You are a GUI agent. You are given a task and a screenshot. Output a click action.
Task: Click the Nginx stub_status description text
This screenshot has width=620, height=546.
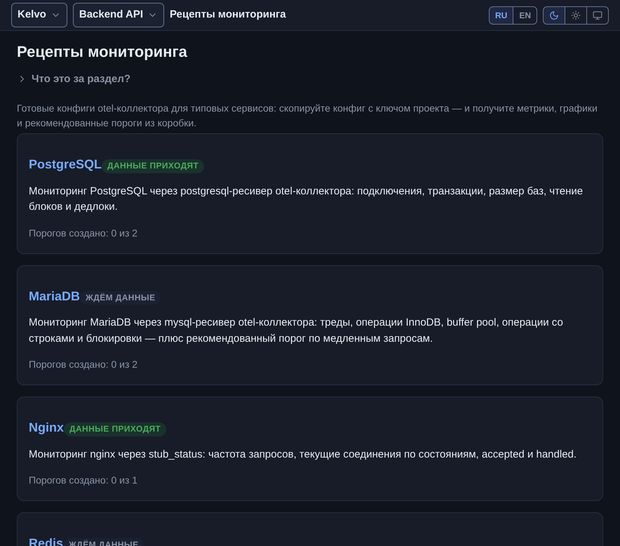[302, 454]
